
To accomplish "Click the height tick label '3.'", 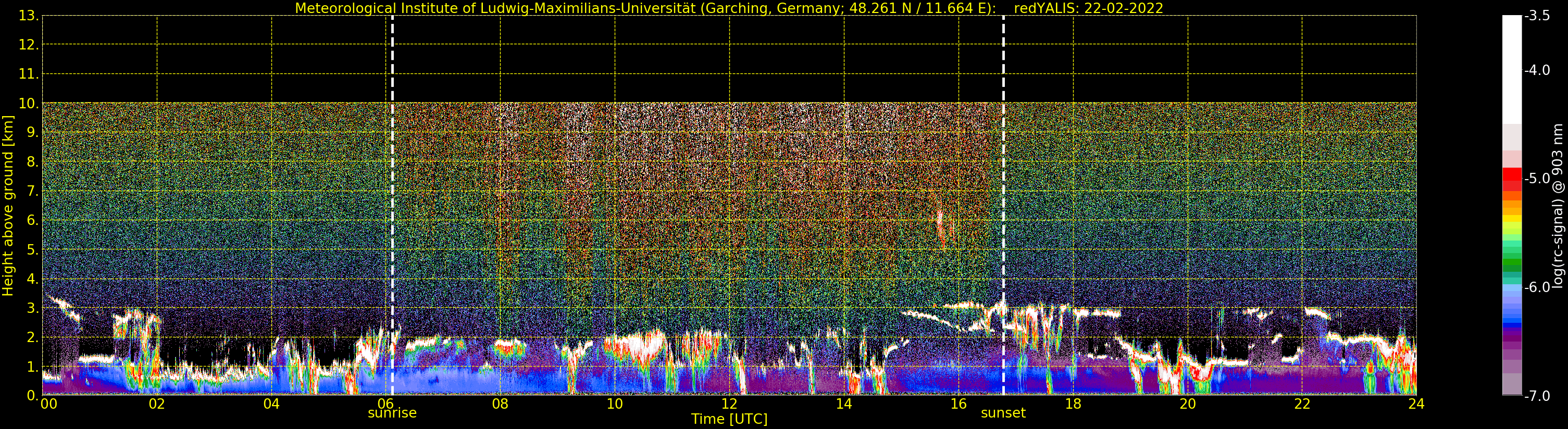I will point(33,309).
